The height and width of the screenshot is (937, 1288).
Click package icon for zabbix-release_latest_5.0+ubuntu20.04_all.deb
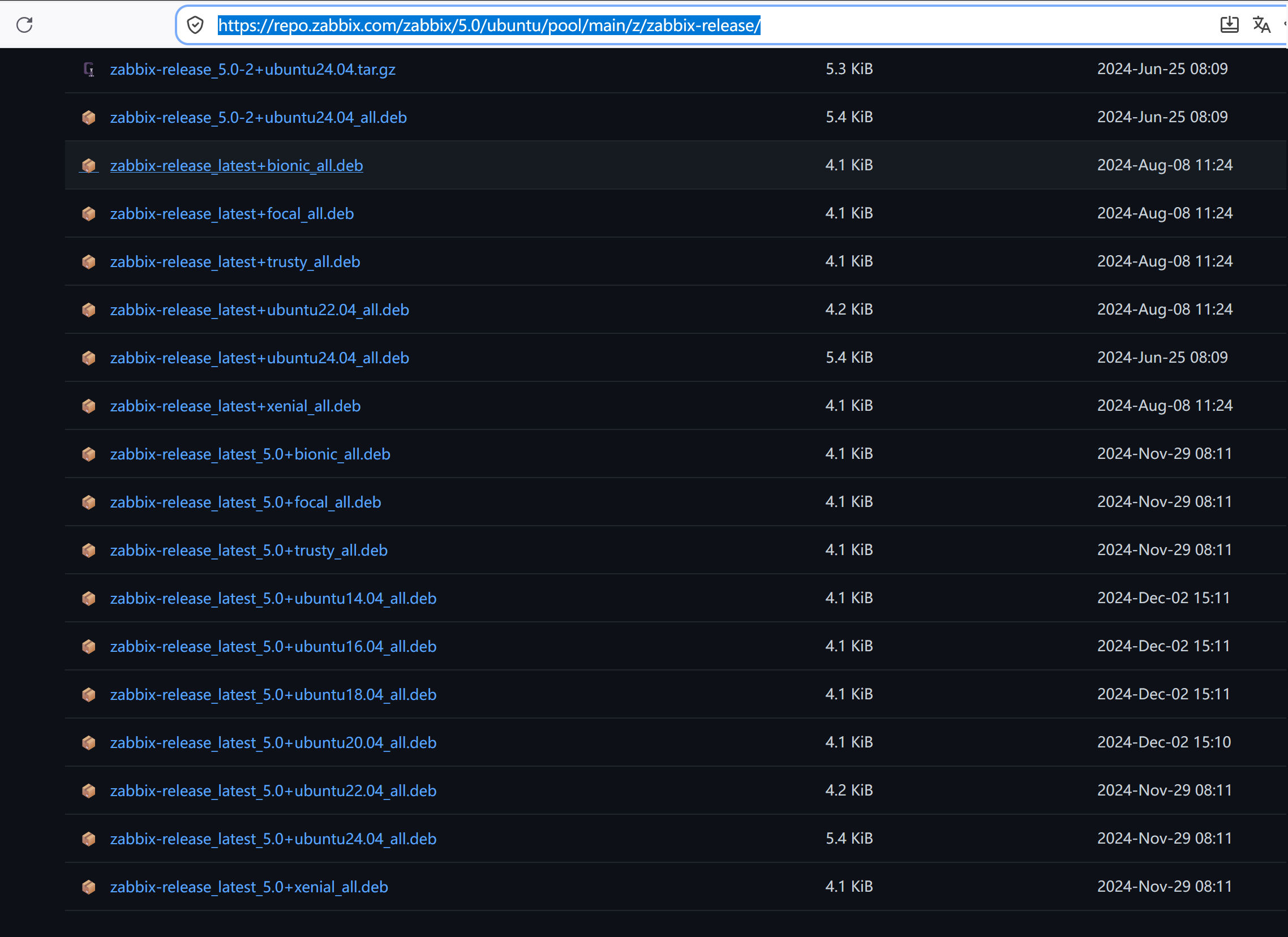(89, 743)
